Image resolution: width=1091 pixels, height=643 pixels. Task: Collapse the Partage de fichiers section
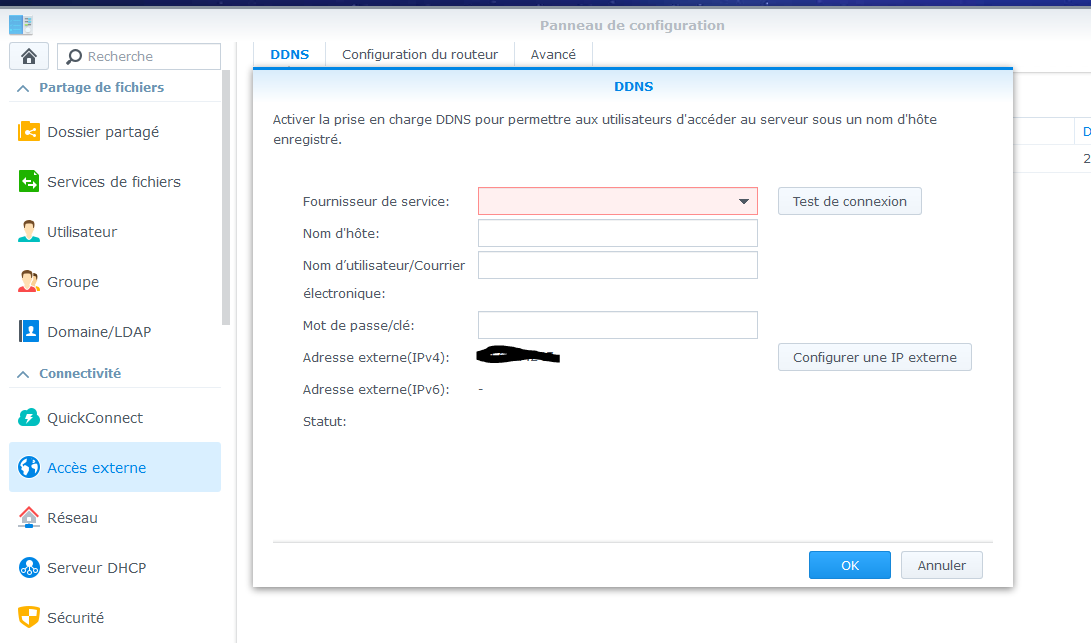[23, 88]
